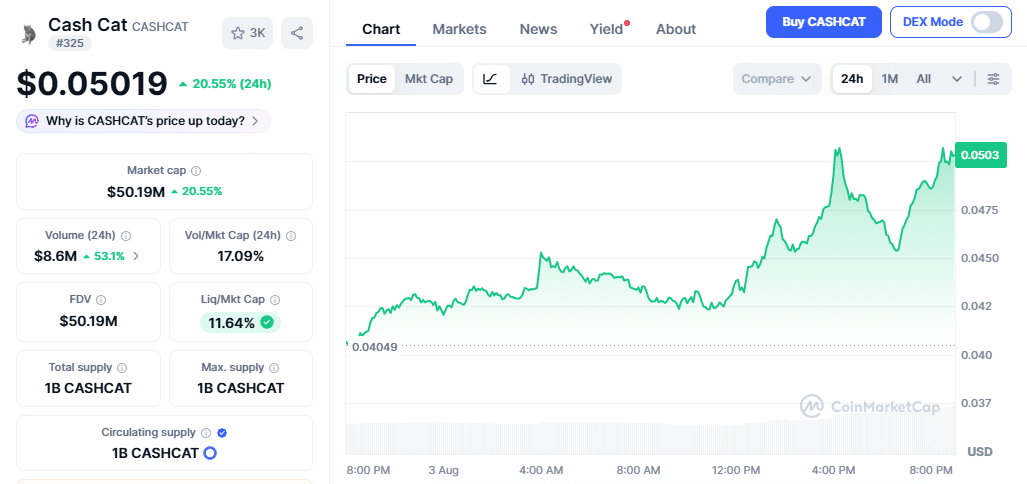This screenshot has width=1027, height=484.
Task: Open the Compare dropdown
Action: [777, 79]
